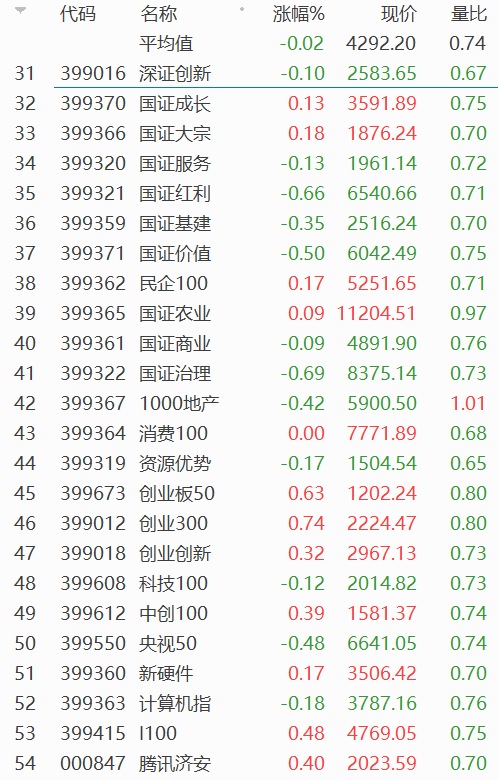
Task: Select the 央视50 row
Action: pos(249,643)
